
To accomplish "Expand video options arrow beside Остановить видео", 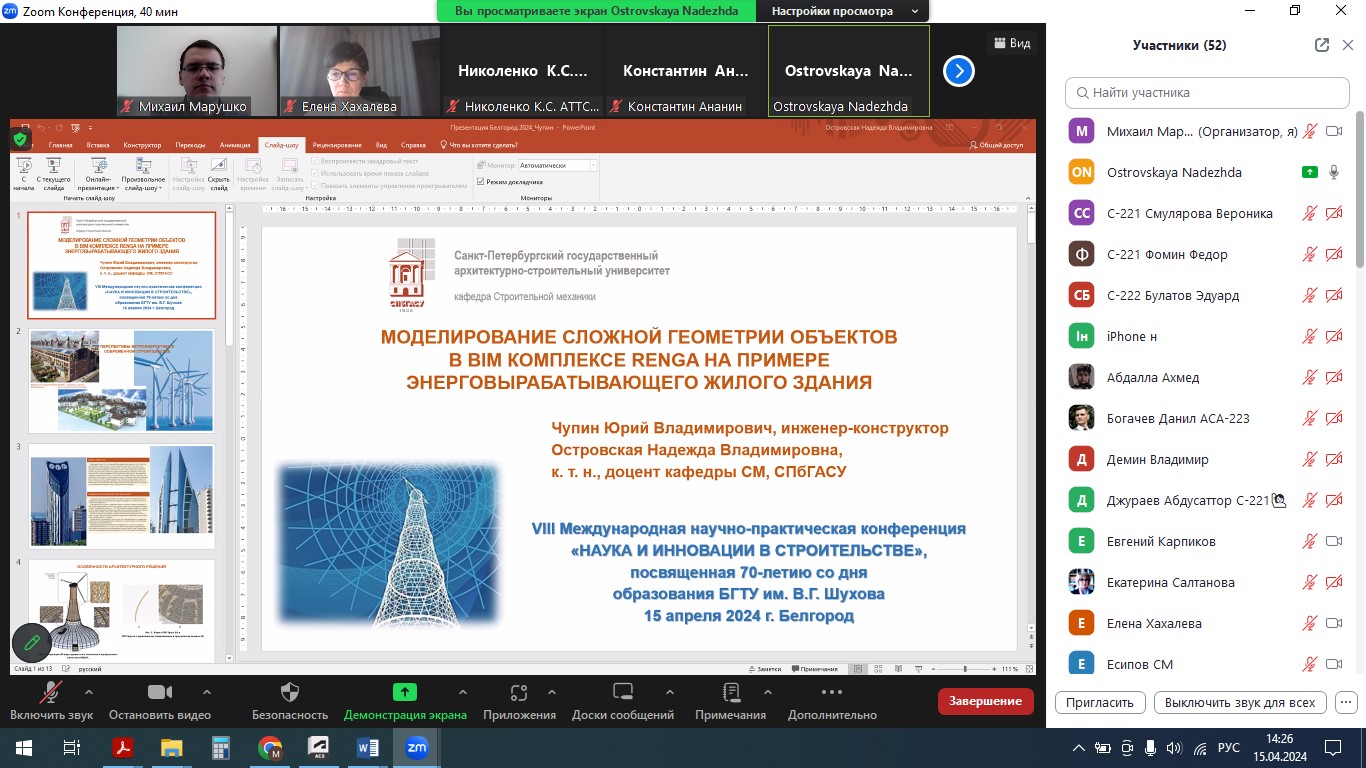I will [x=207, y=692].
